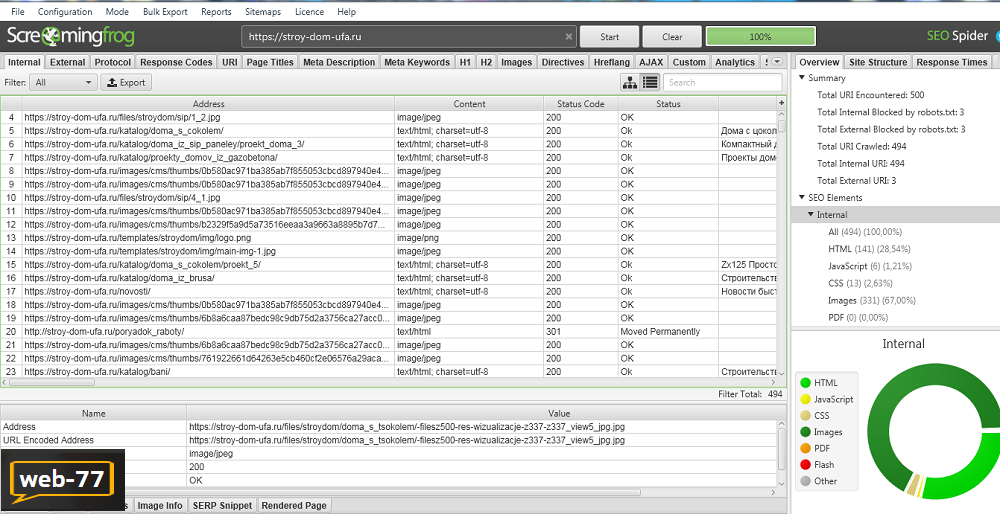The width and height of the screenshot is (1000, 514).
Task: Click the green Images legend swatch
Action: click(805, 432)
